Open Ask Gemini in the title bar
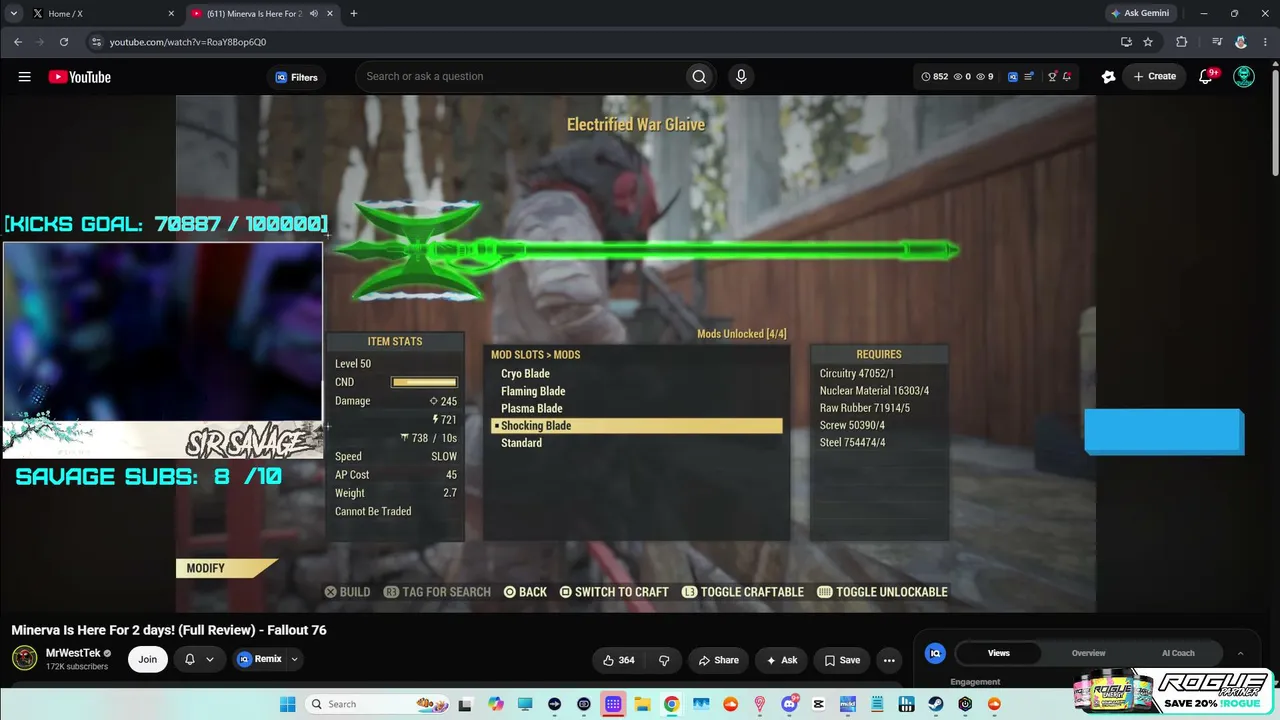The width and height of the screenshot is (1280, 720). click(1140, 14)
